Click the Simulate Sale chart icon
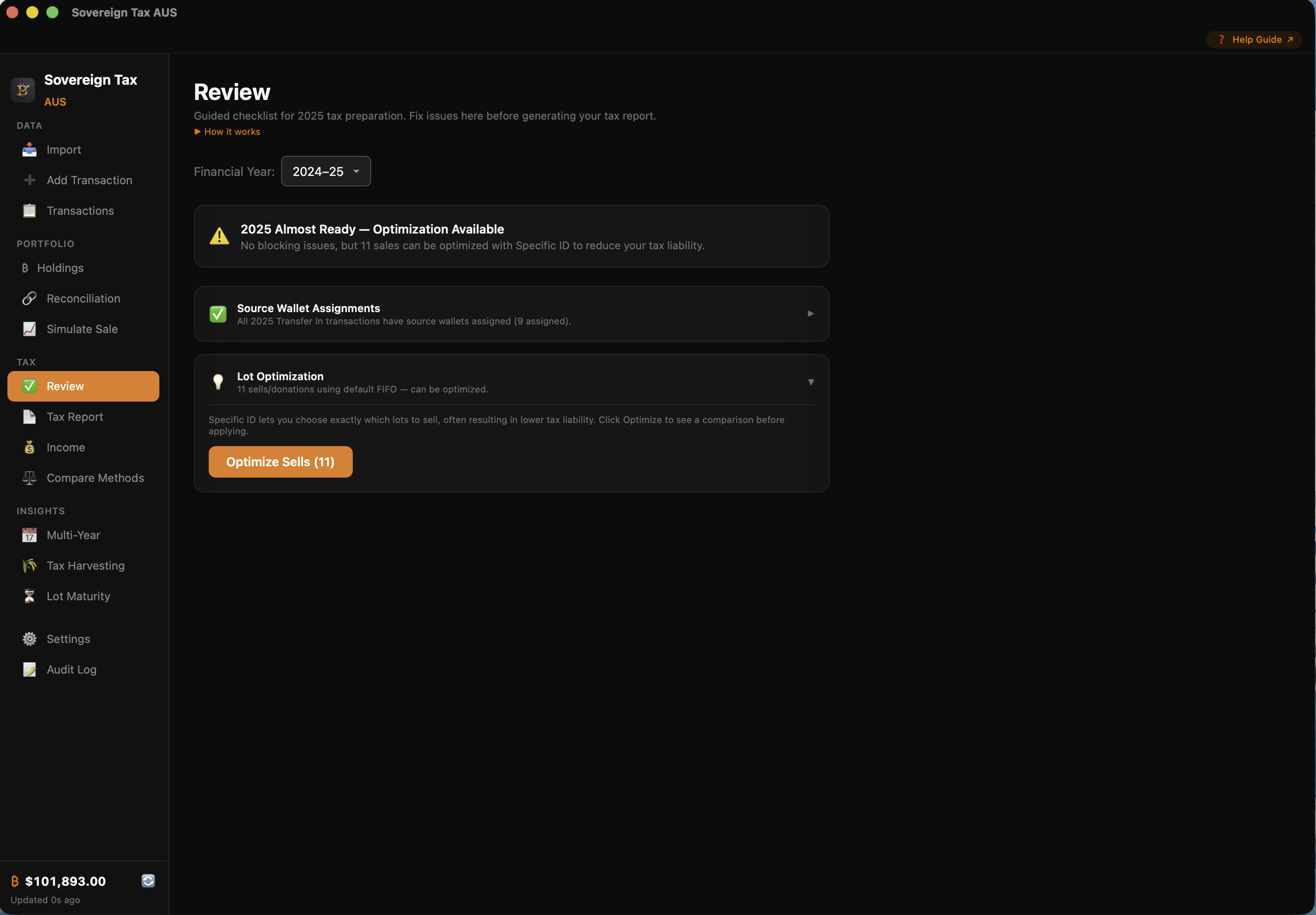The image size is (1316, 915). pyautogui.click(x=29, y=329)
